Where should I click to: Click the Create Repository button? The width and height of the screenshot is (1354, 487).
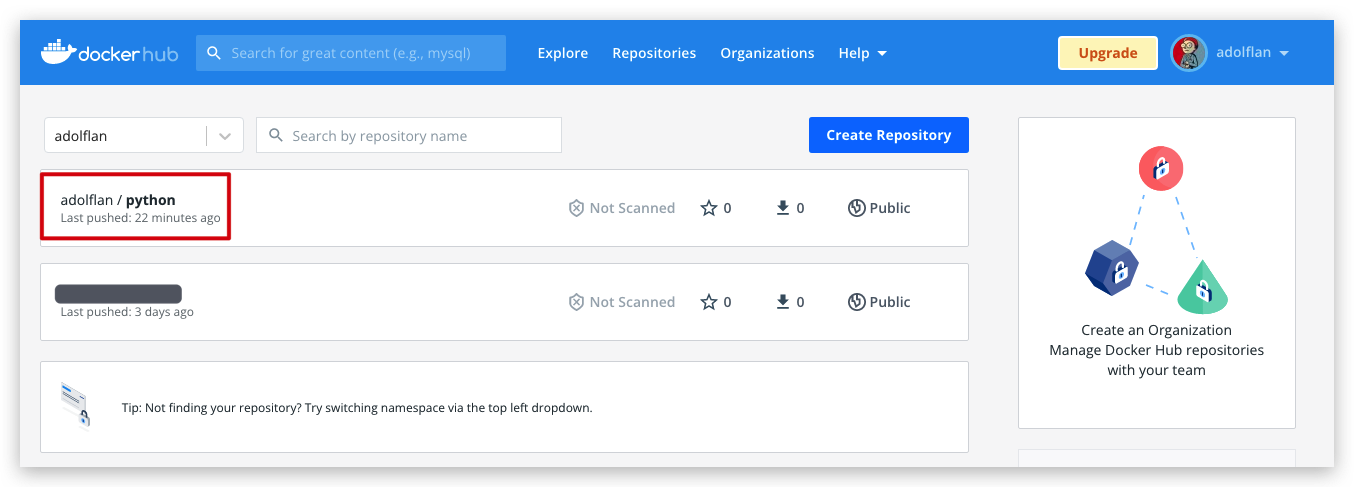pos(889,135)
